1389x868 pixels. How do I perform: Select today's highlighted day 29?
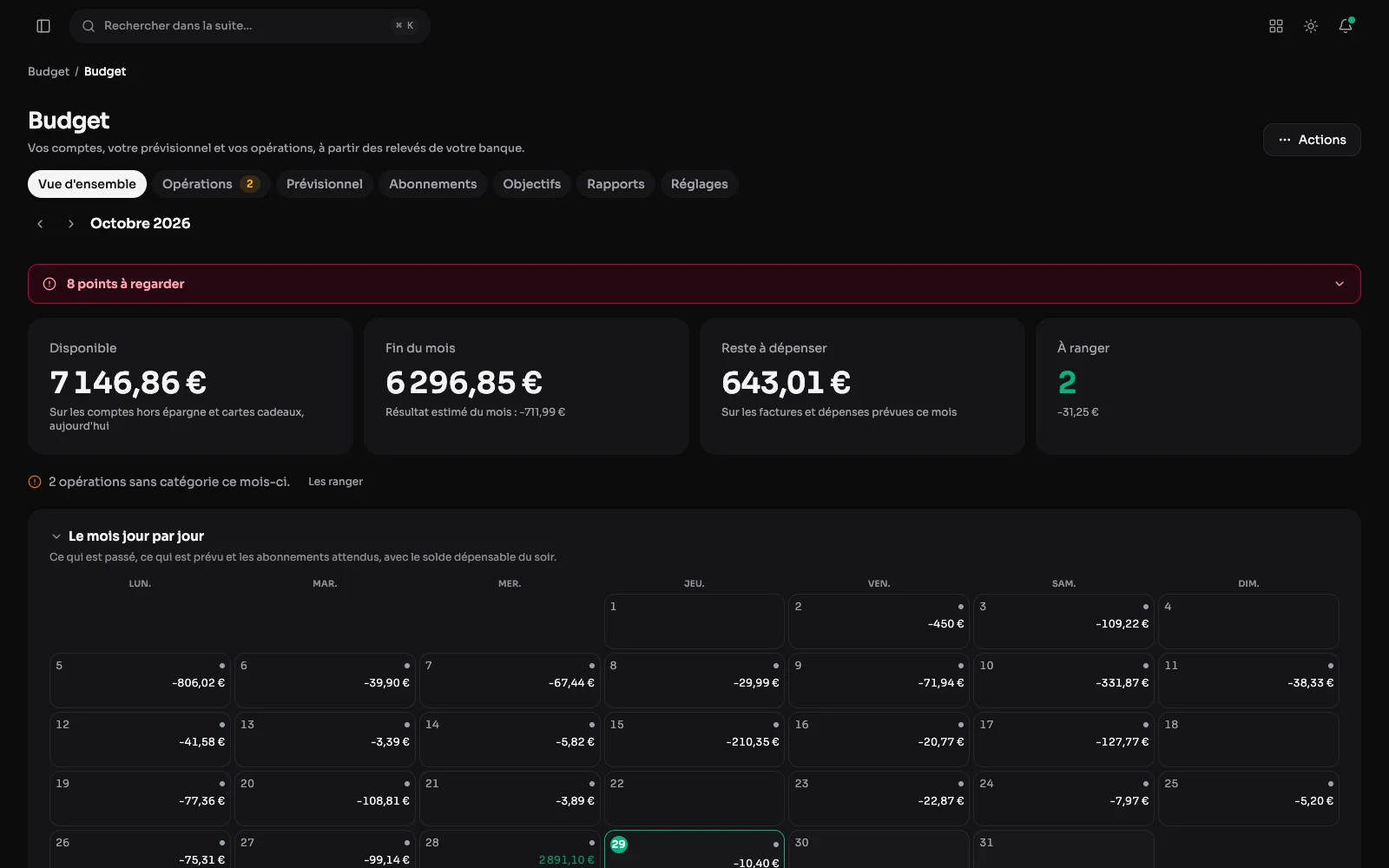click(694, 850)
